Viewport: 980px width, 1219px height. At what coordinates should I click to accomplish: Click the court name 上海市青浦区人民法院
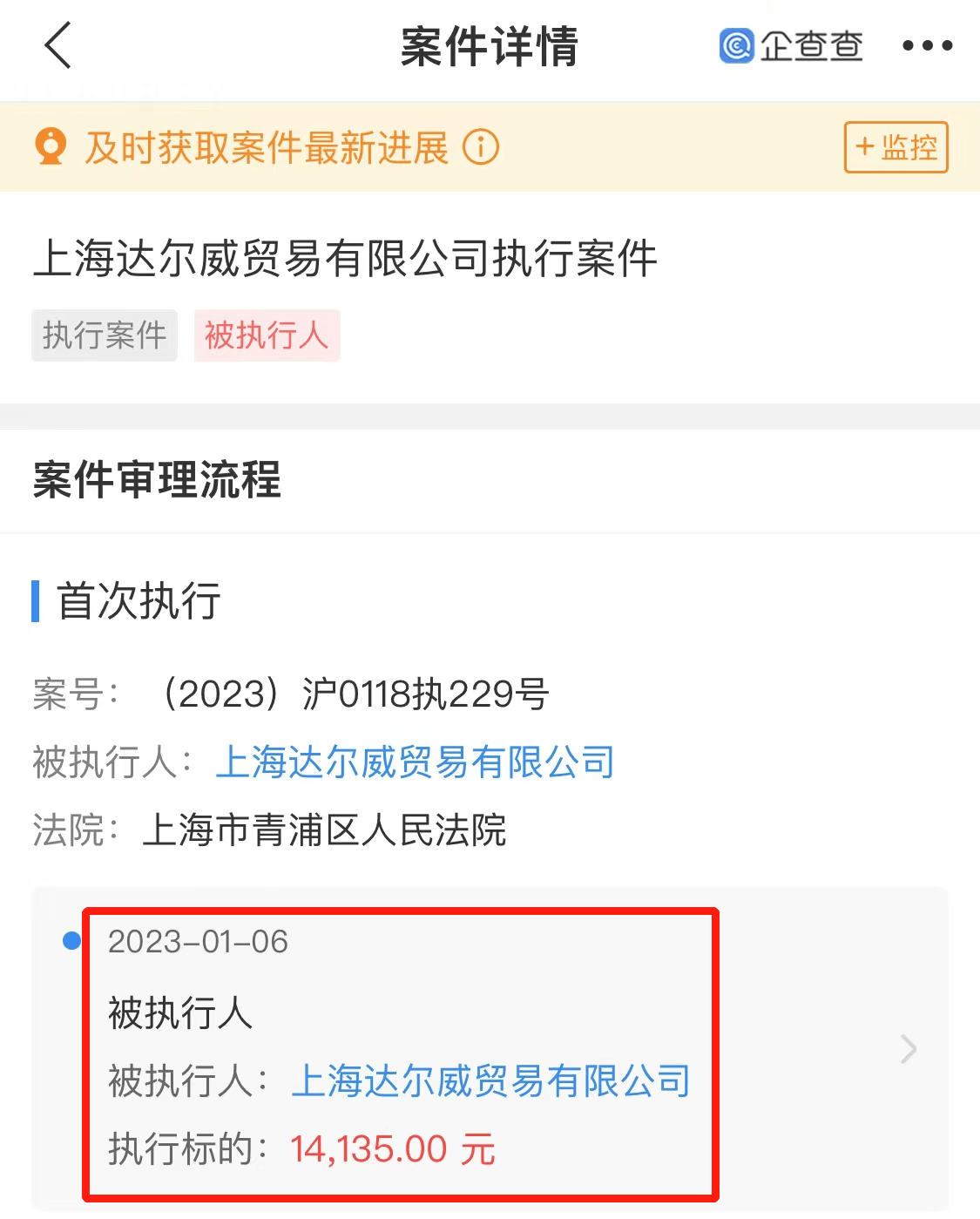324,830
